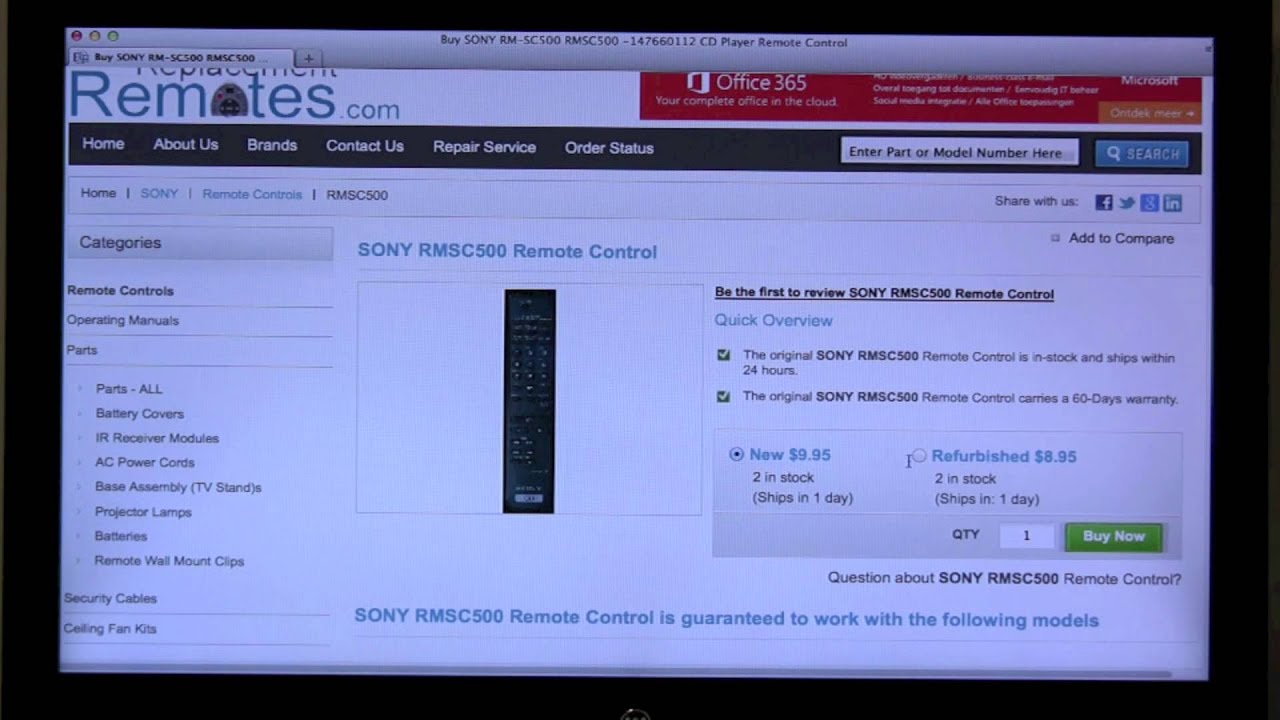Screen dimensions: 1280x720
Task: Click the blue Search button
Action: (x=1142, y=154)
